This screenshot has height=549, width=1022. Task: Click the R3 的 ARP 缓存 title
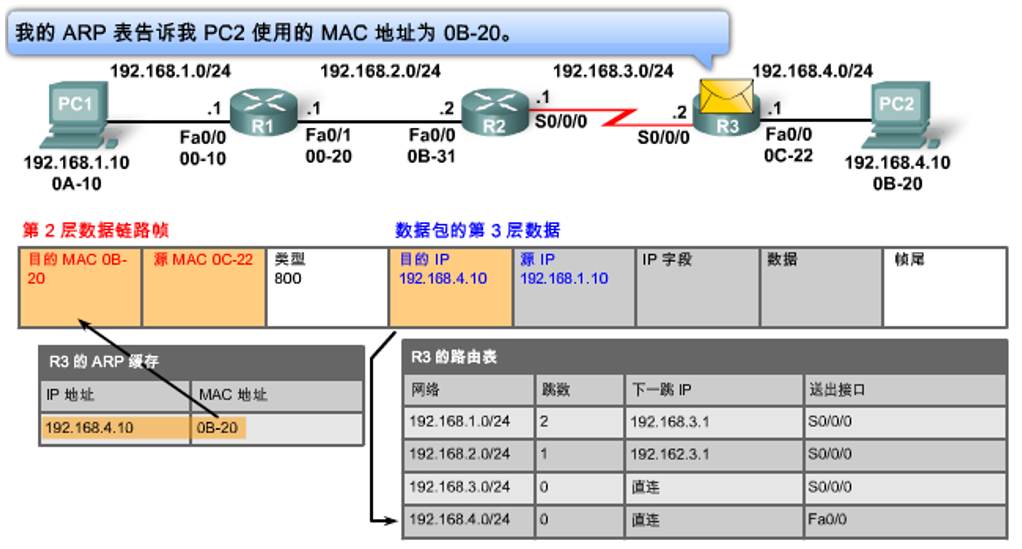pyautogui.click(x=104, y=361)
